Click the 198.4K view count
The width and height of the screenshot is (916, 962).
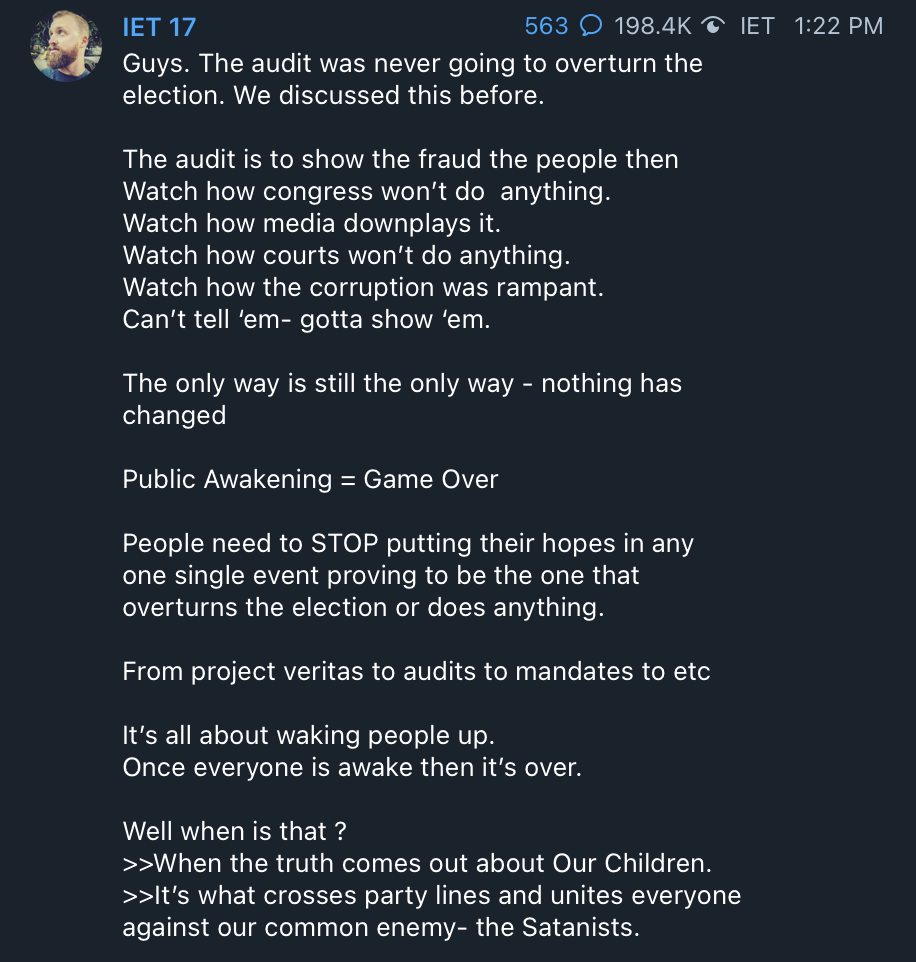653,26
